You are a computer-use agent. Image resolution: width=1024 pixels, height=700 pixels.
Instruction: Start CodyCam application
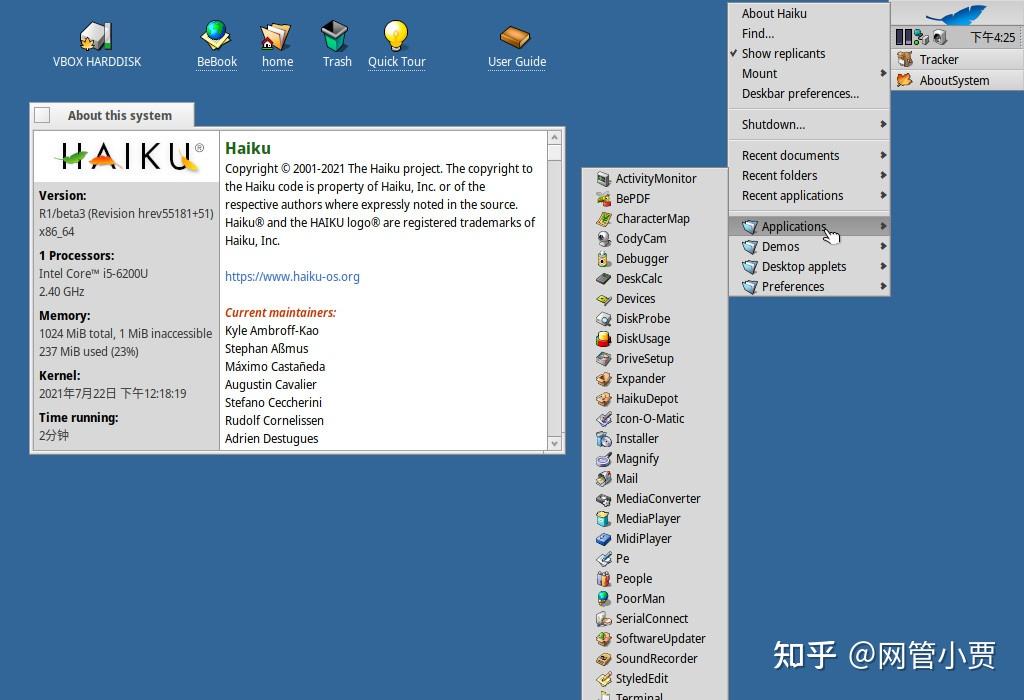[655, 238]
